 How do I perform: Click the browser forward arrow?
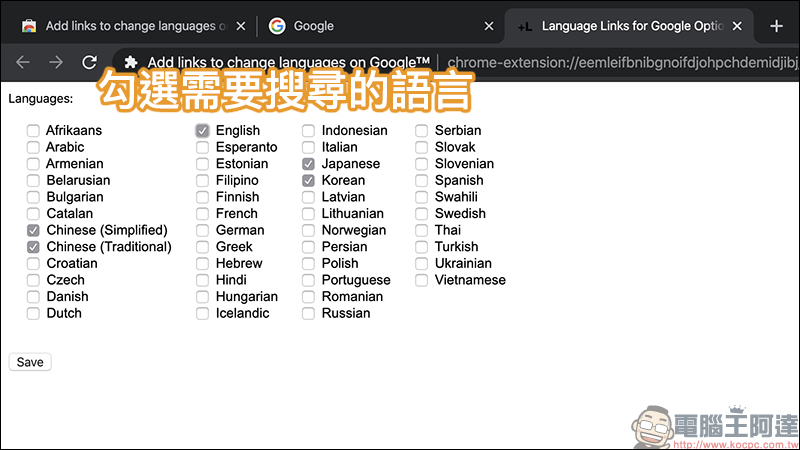click(x=56, y=62)
